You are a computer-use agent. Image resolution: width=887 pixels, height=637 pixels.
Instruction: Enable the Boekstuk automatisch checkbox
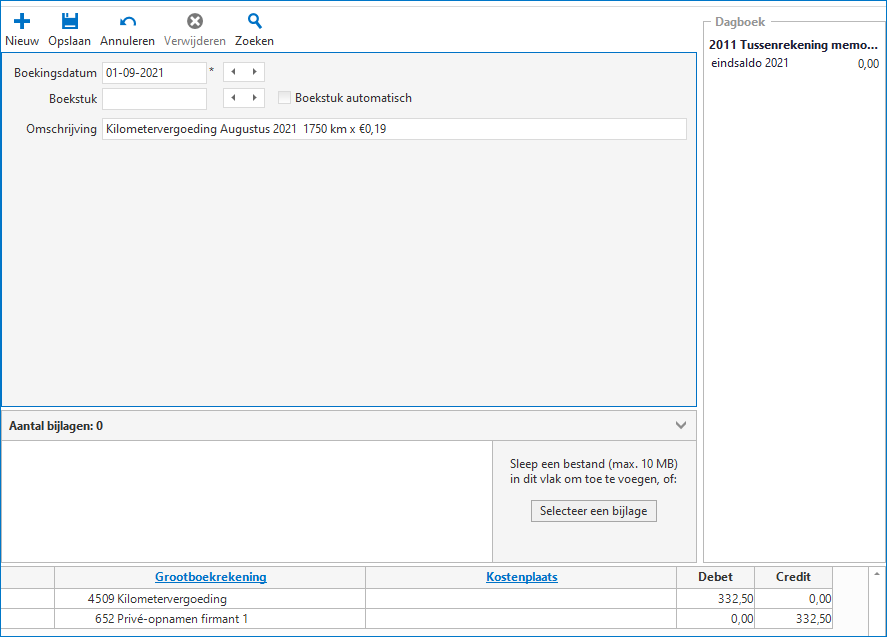tap(285, 98)
